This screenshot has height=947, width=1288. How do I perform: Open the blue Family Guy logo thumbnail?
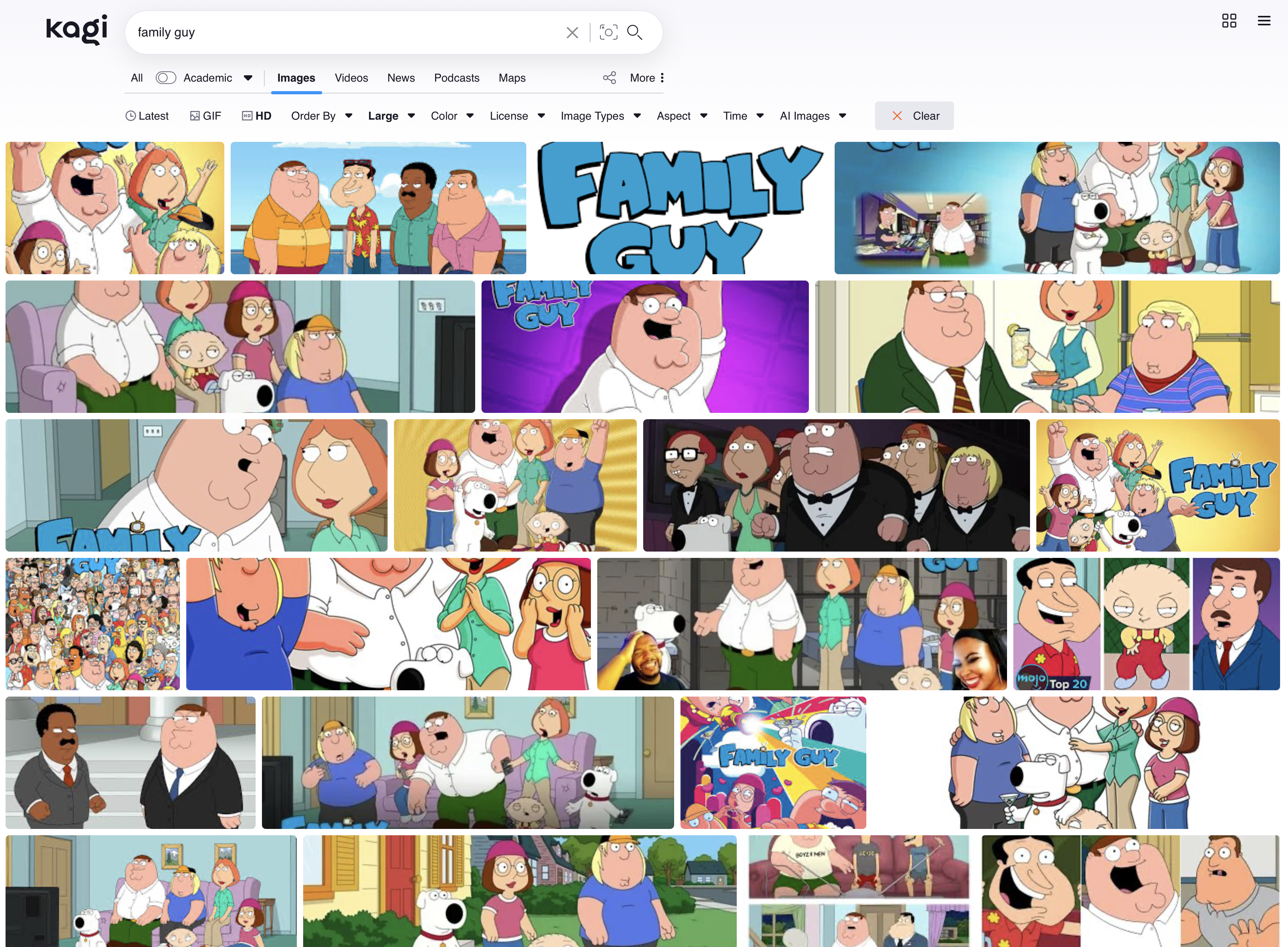680,208
